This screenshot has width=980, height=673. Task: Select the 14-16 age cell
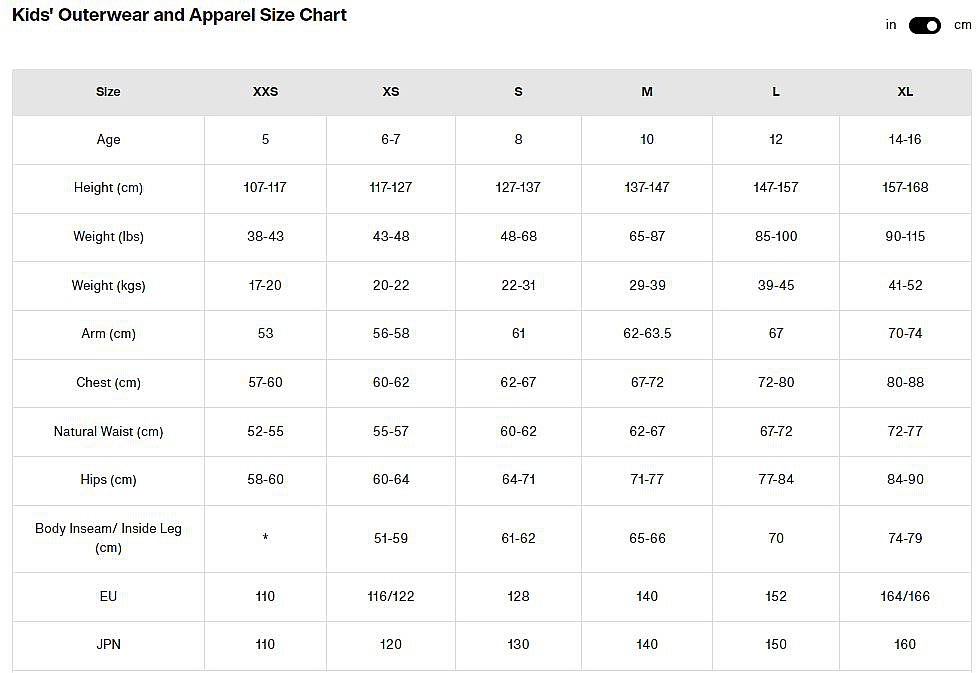tap(905, 140)
